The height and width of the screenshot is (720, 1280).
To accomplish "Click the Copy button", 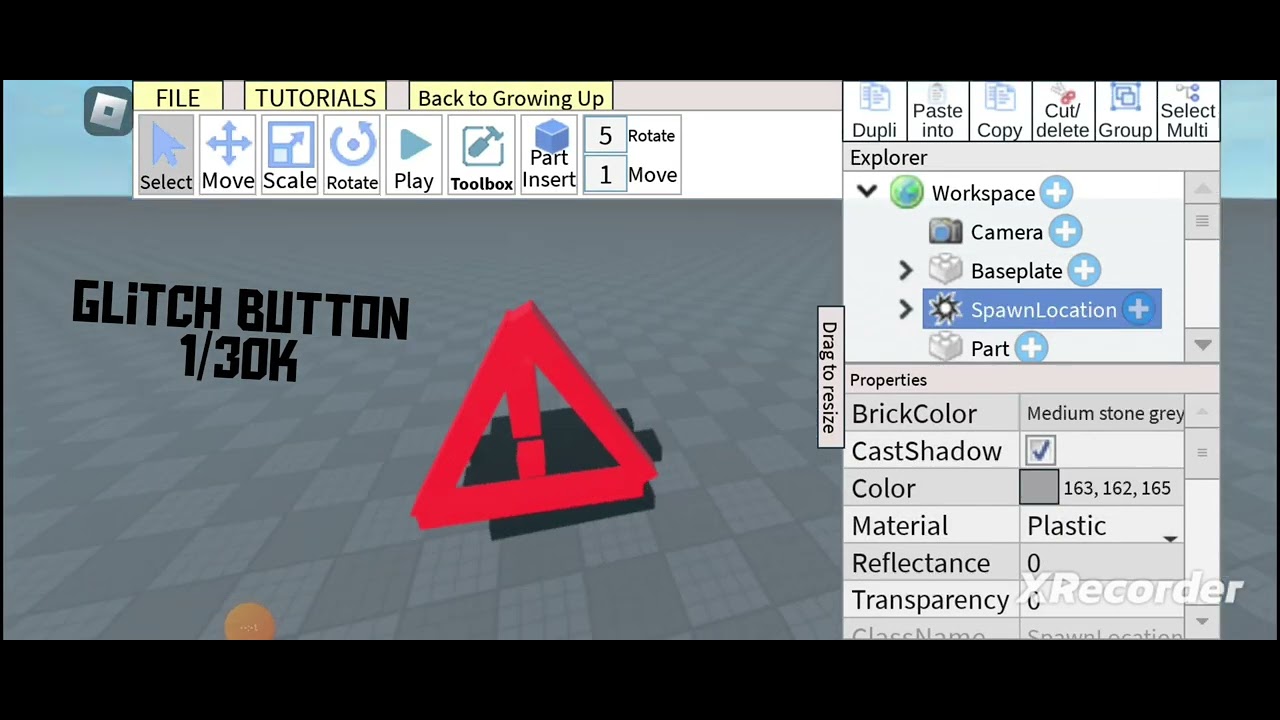I will click(1000, 111).
